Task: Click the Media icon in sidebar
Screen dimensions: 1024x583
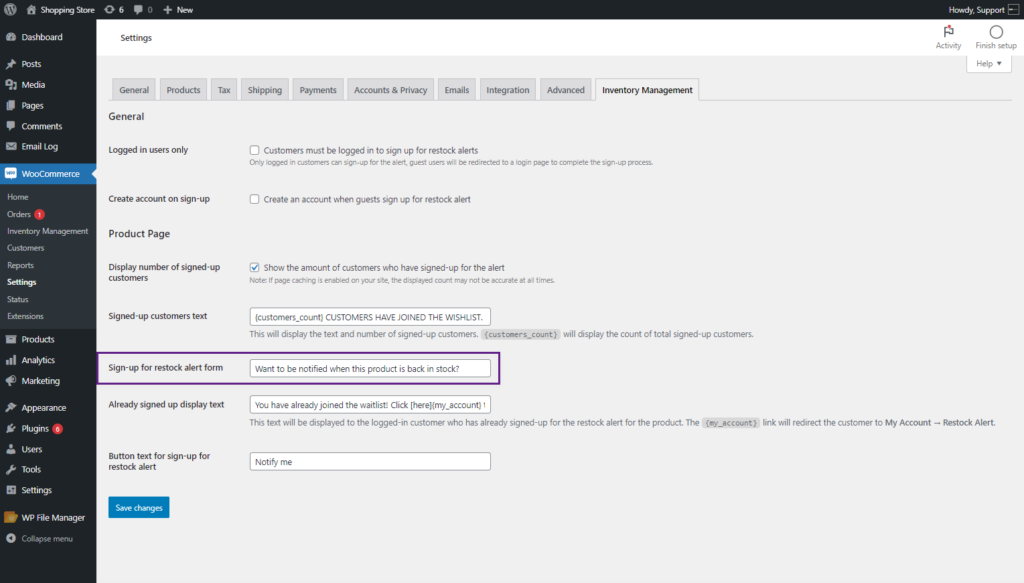Action: click(x=11, y=85)
